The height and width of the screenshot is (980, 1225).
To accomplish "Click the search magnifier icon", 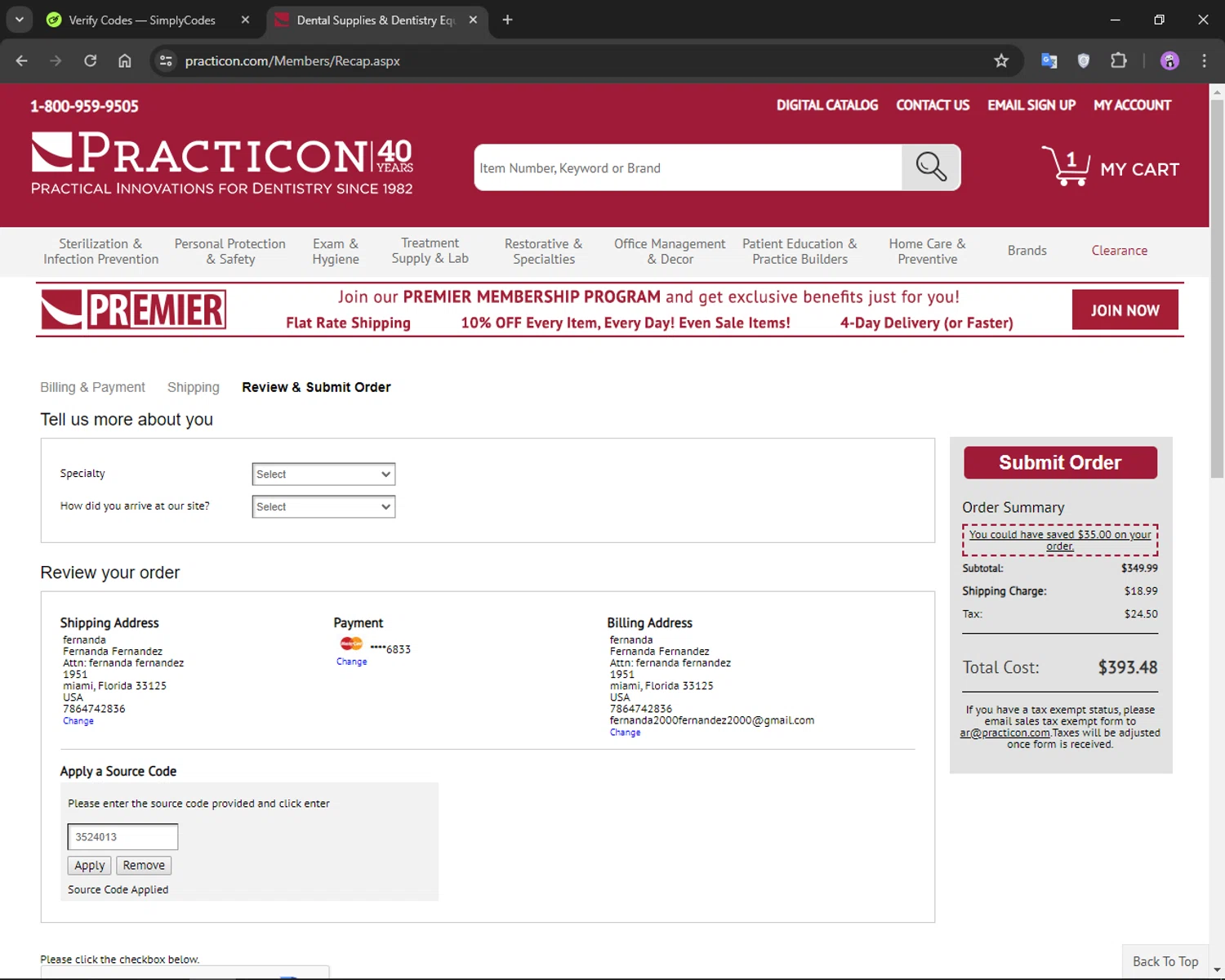I will point(930,167).
